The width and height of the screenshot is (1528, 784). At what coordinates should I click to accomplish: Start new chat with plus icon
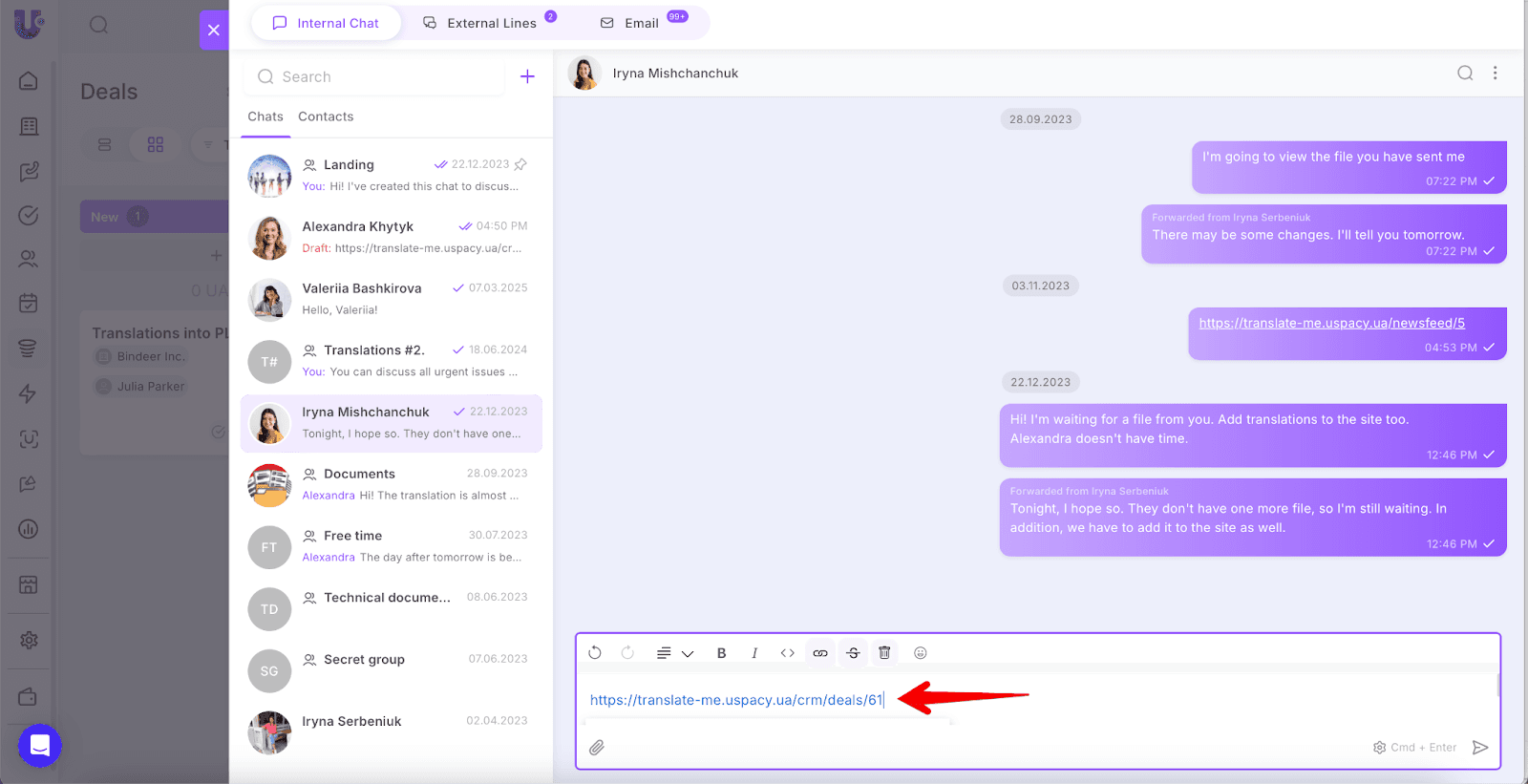click(x=527, y=76)
